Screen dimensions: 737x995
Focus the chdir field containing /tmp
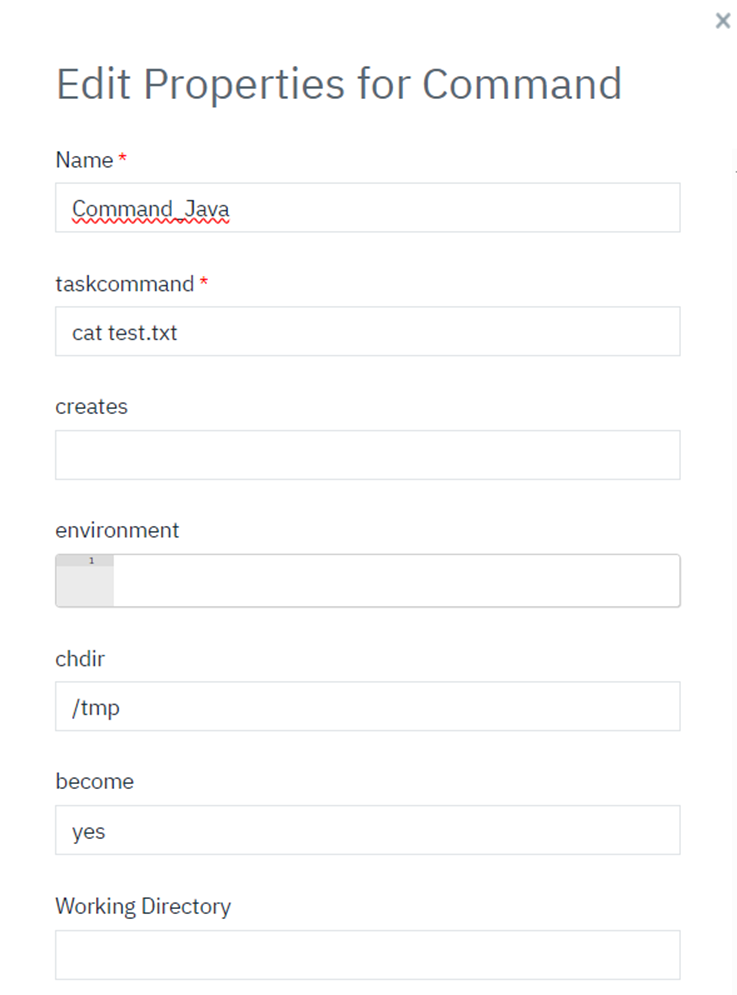(367, 707)
